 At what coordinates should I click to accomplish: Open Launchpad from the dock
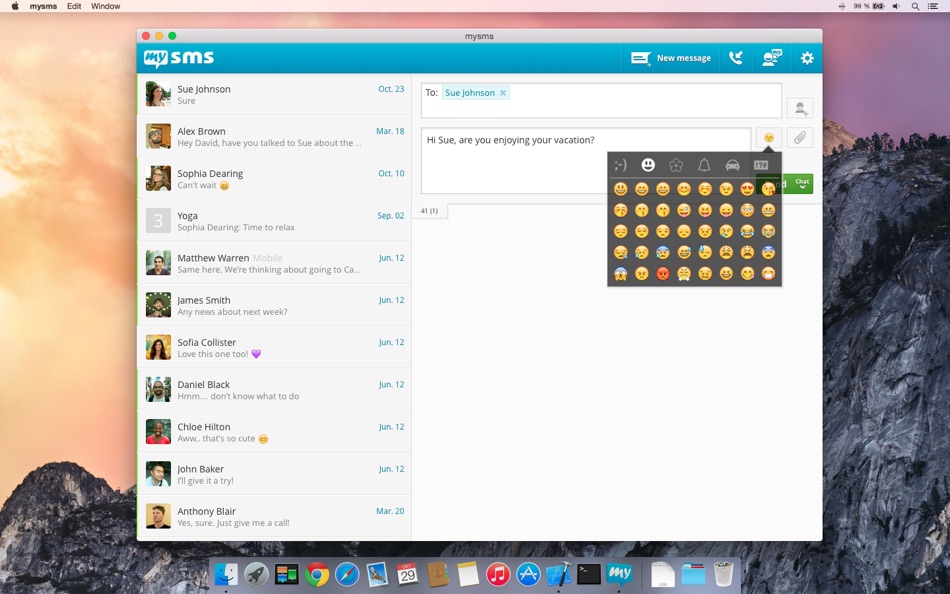pyautogui.click(x=256, y=574)
